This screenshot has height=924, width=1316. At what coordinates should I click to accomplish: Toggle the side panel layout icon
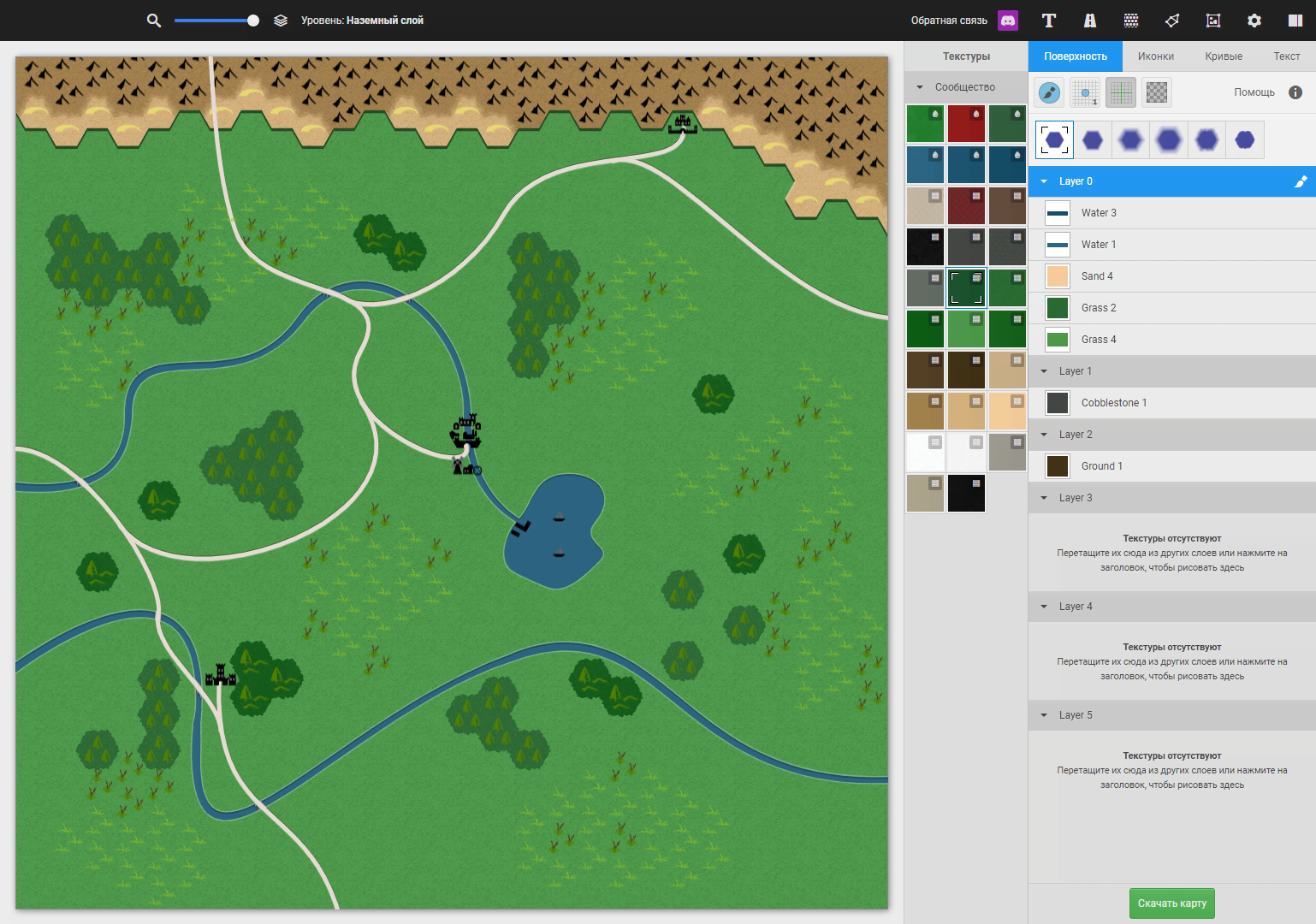1295,21
